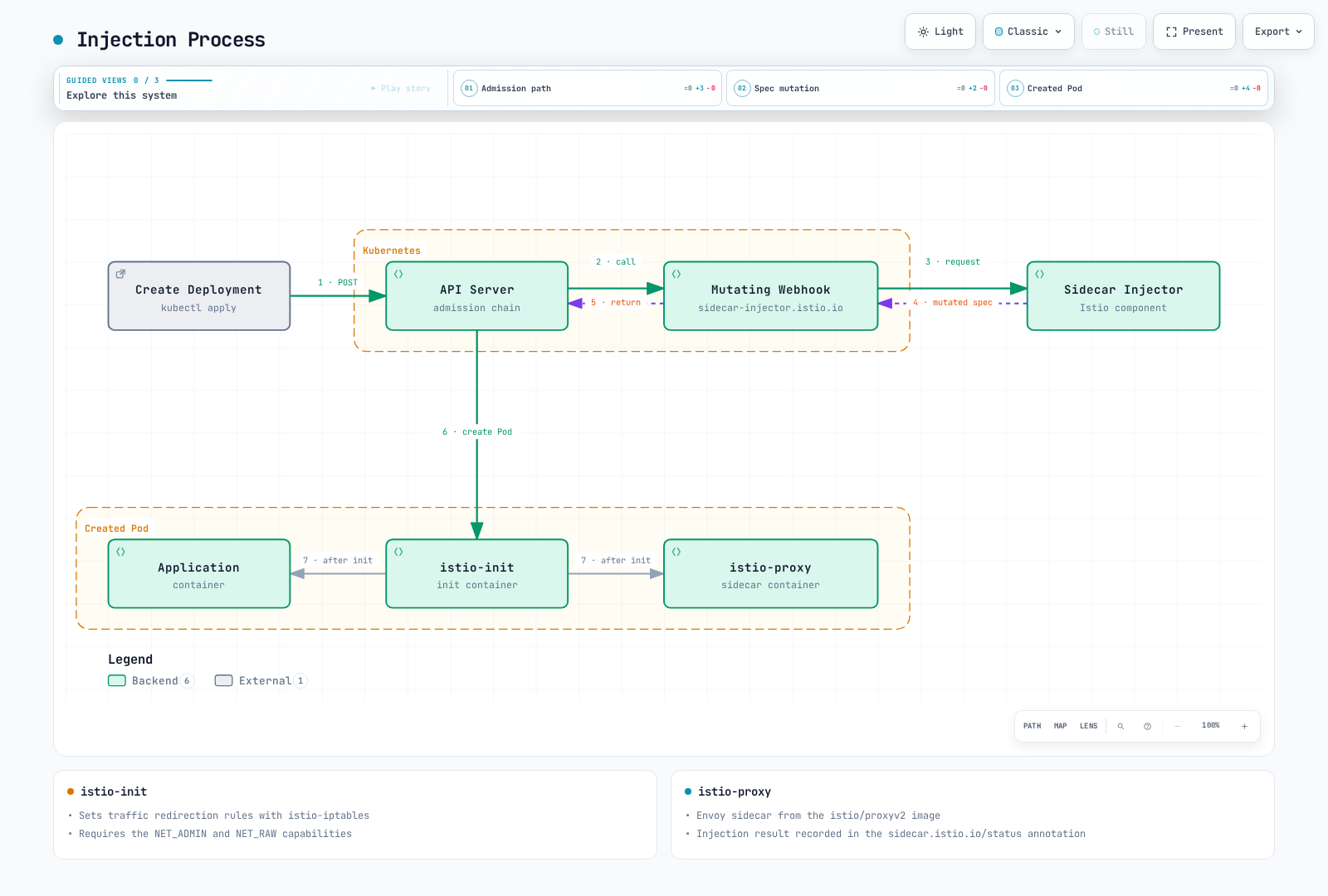Click the Injection Process title

point(171,40)
